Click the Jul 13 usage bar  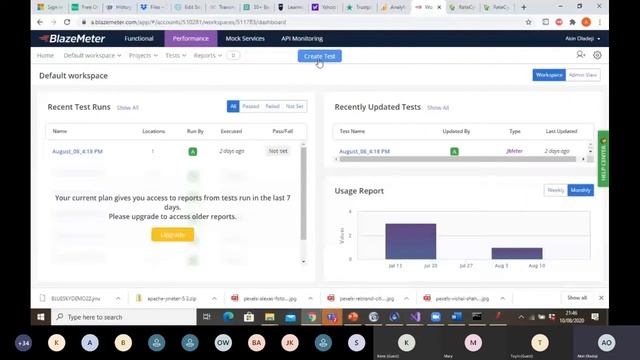pyautogui.click(x=411, y=241)
